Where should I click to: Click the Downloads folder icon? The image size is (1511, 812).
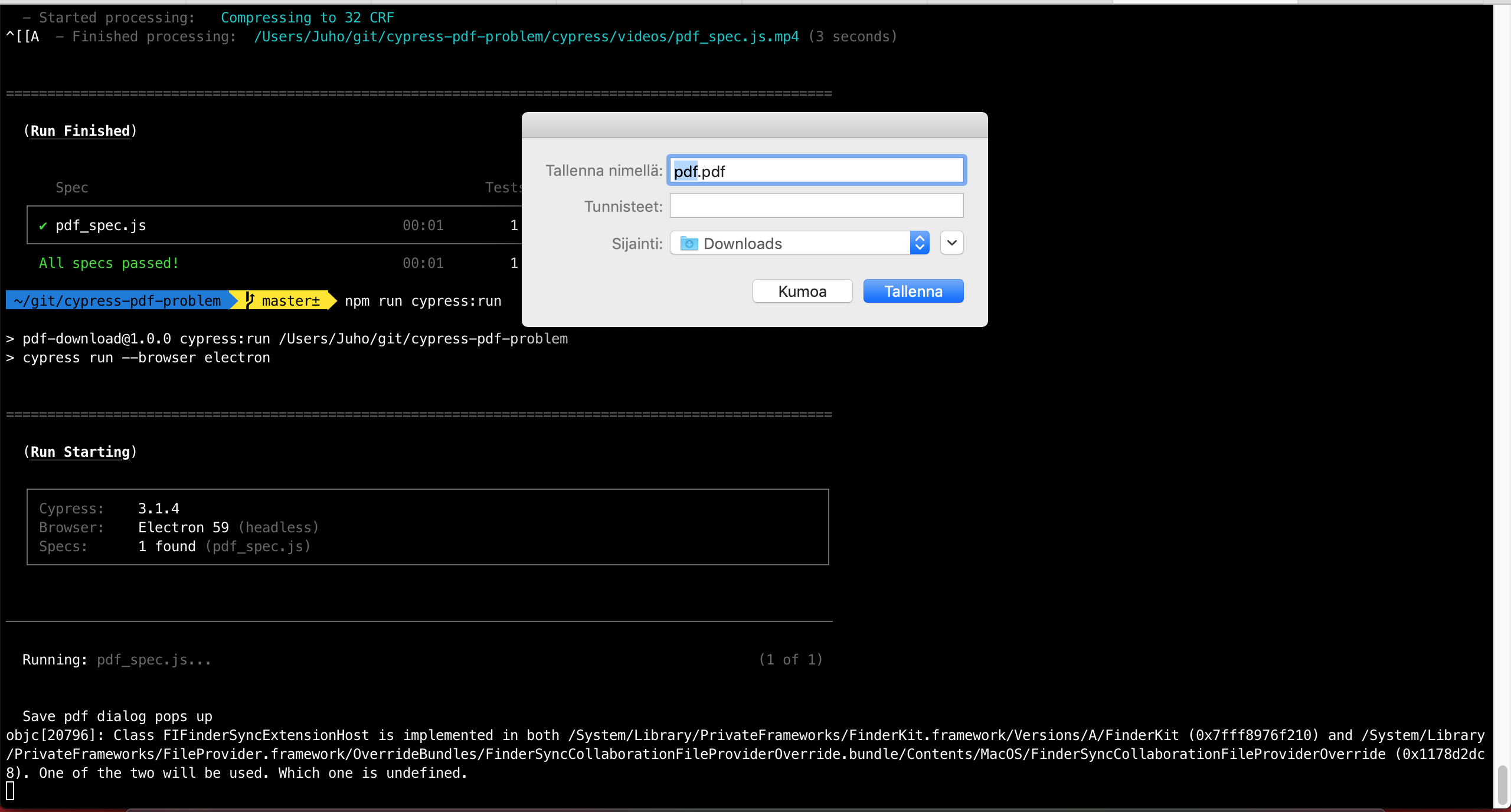(x=689, y=243)
